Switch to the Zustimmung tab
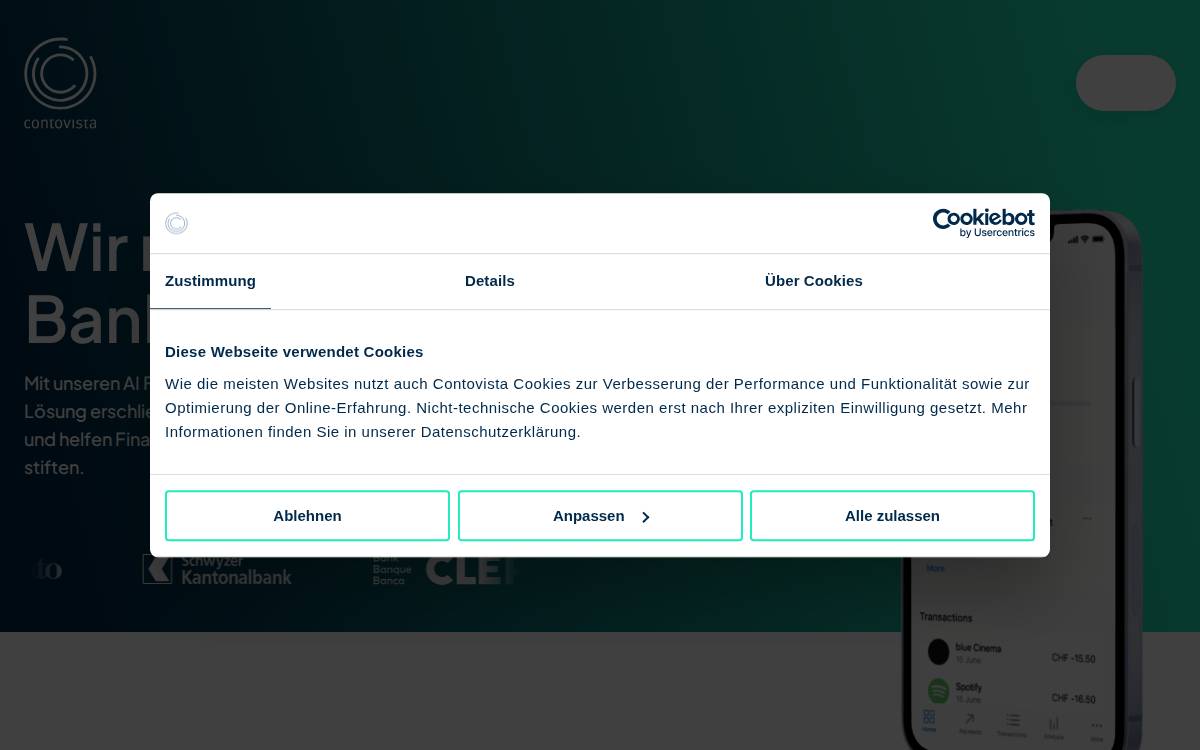The image size is (1200, 750). 210,281
